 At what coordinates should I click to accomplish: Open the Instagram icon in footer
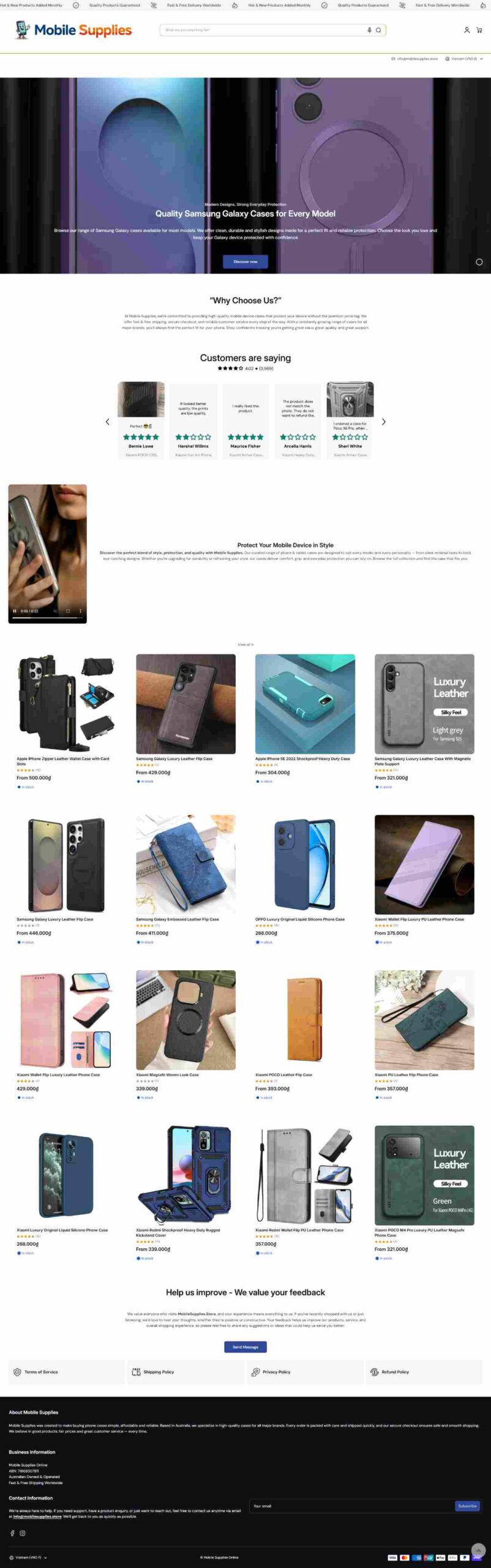pyautogui.click(x=23, y=1533)
